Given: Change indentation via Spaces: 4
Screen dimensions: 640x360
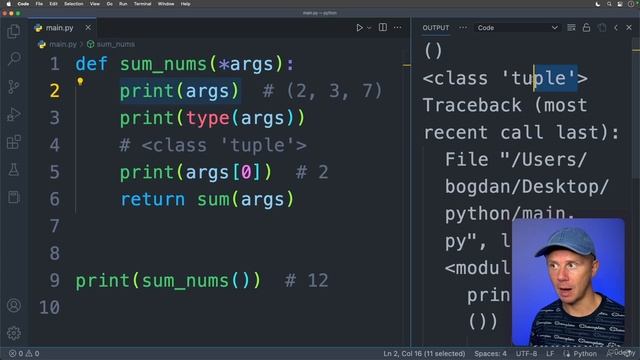Looking at the screenshot, I should point(490,353).
